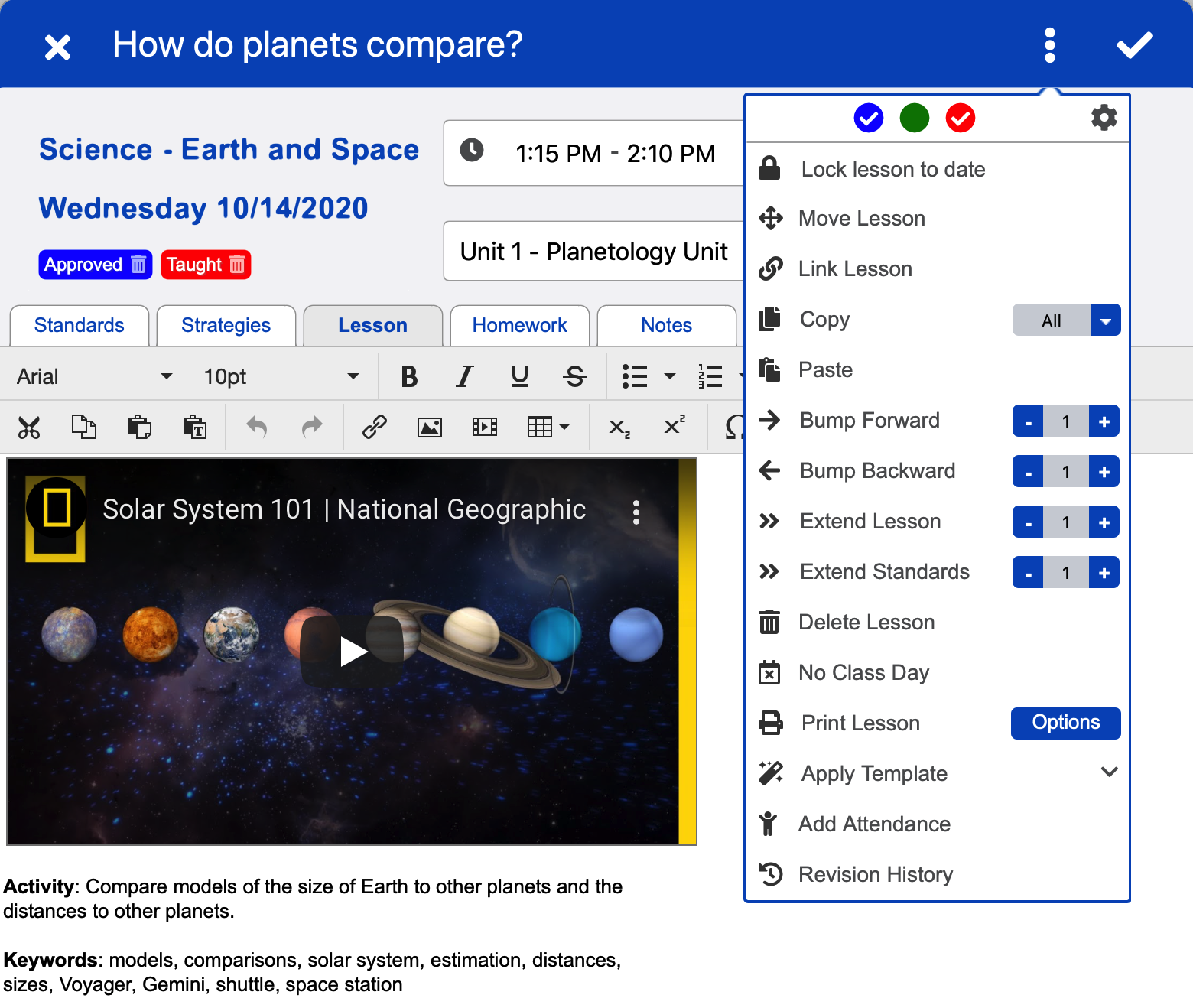Open the settings gear in lesson menu

[1104, 118]
